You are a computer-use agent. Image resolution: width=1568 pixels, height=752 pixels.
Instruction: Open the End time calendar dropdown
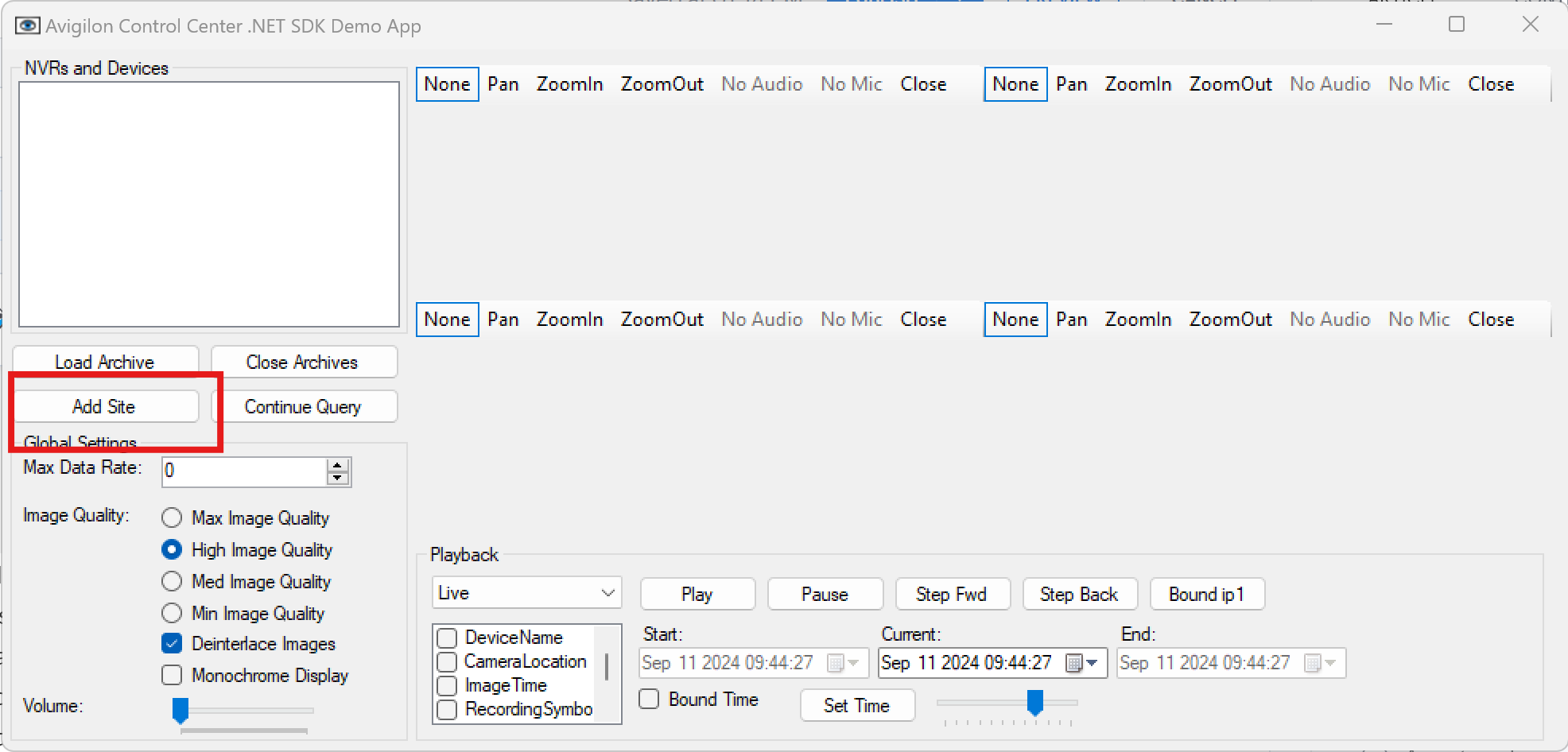pyautogui.click(x=1321, y=663)
